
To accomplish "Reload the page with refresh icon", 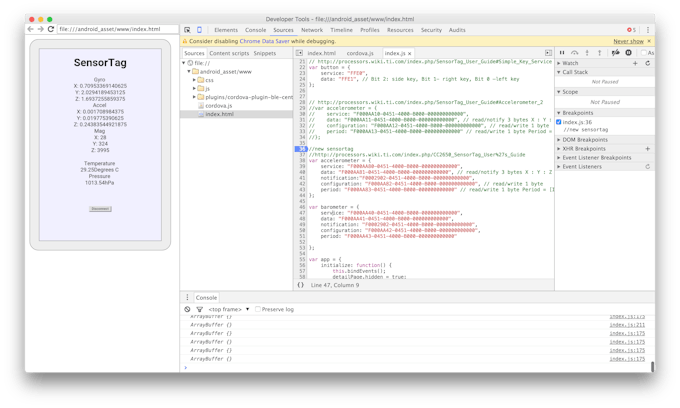I will [x=51, y=29].
